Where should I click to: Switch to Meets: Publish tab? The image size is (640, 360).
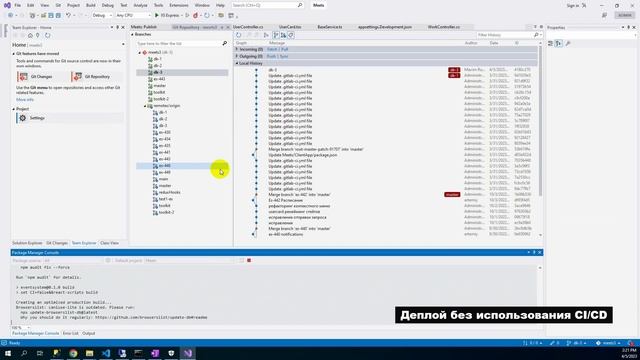pos(144,27)
